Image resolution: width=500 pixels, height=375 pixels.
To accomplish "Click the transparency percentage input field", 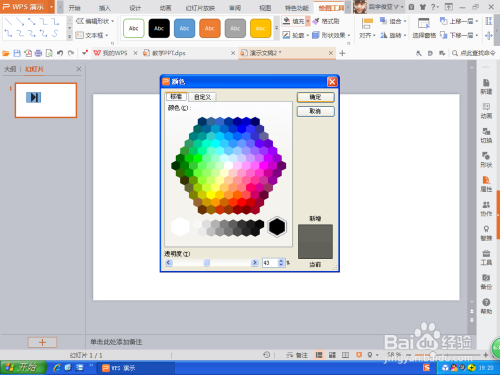I will (270, 263).
